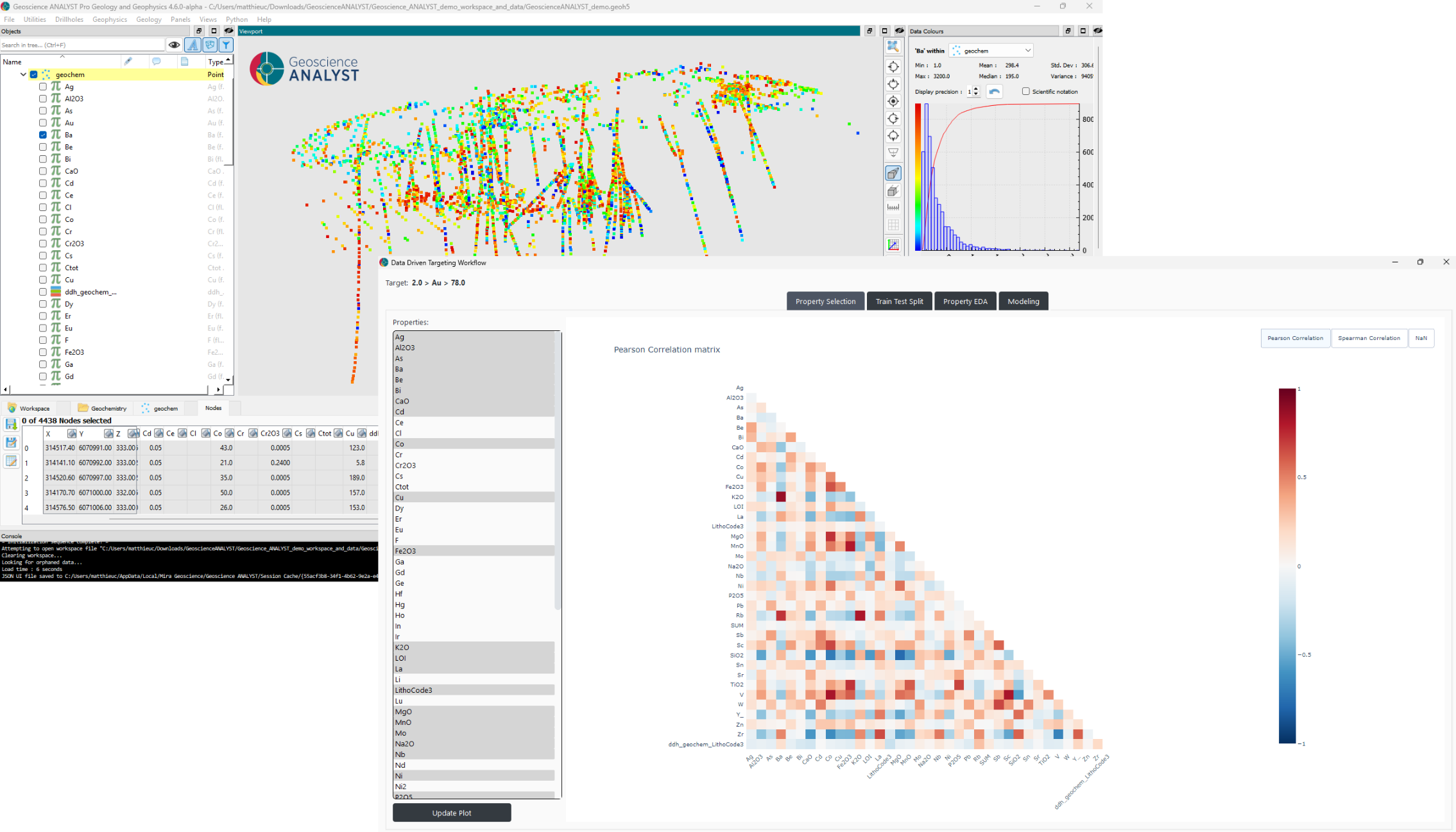The image size is (1456, 832).
Task: Enable Scientific notation checkbox
Action: click(x=1025, y=92)
